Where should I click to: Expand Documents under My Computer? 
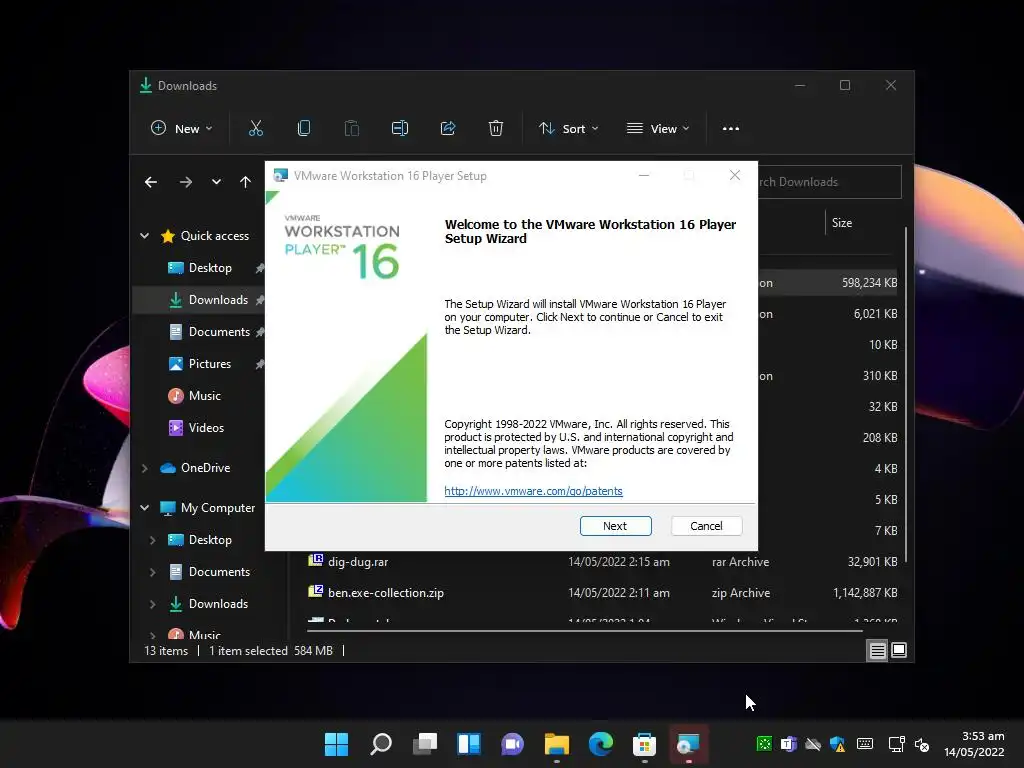click(152, 572)
